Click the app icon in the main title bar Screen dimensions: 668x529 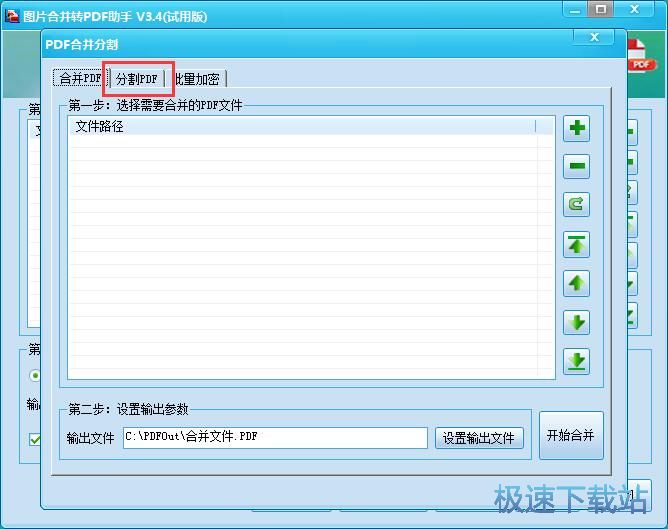click(x=12, y=16)
